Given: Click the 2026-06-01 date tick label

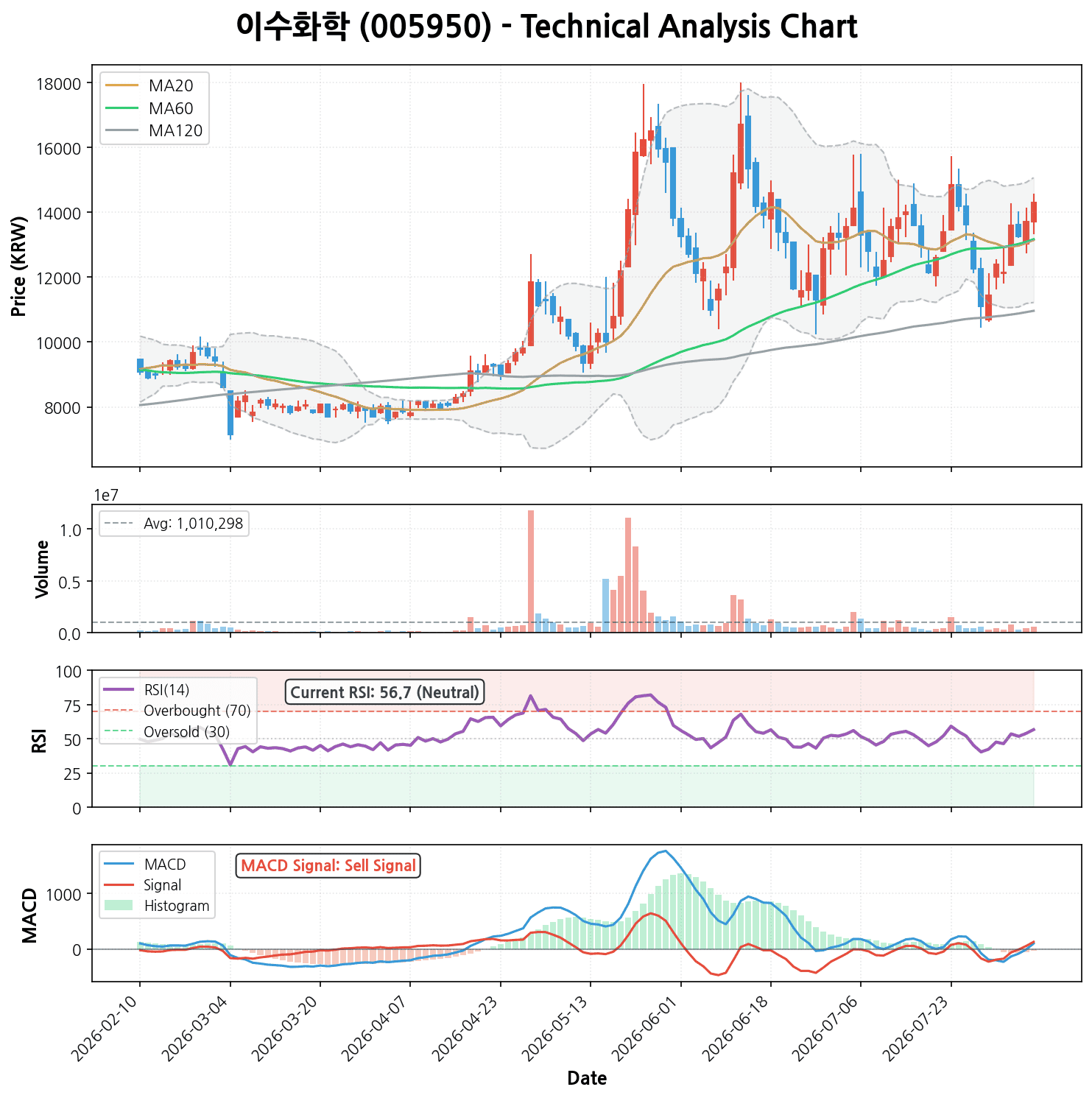Looking at the screenshot, I should 647,1027.
